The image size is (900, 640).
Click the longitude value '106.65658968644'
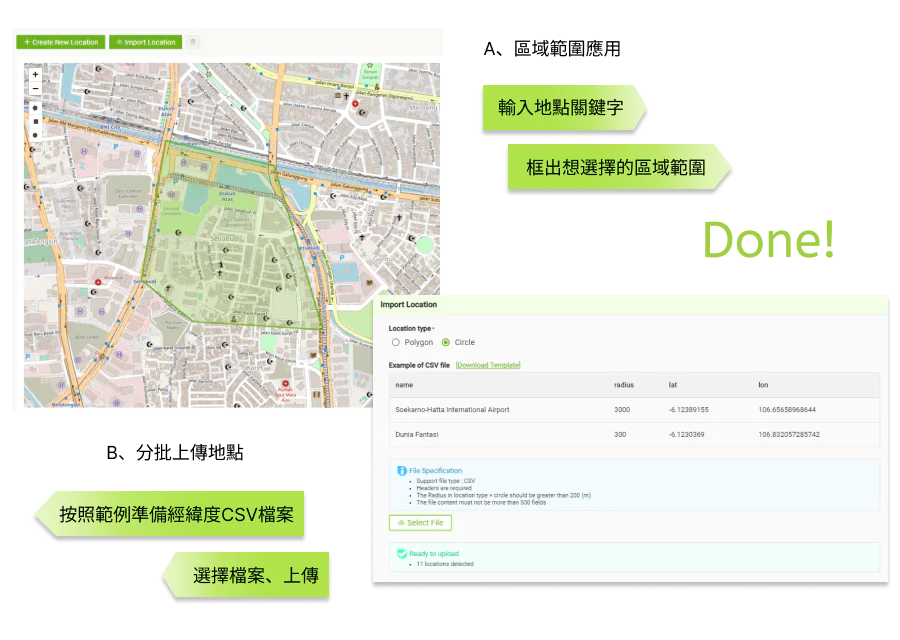[787, 410]
